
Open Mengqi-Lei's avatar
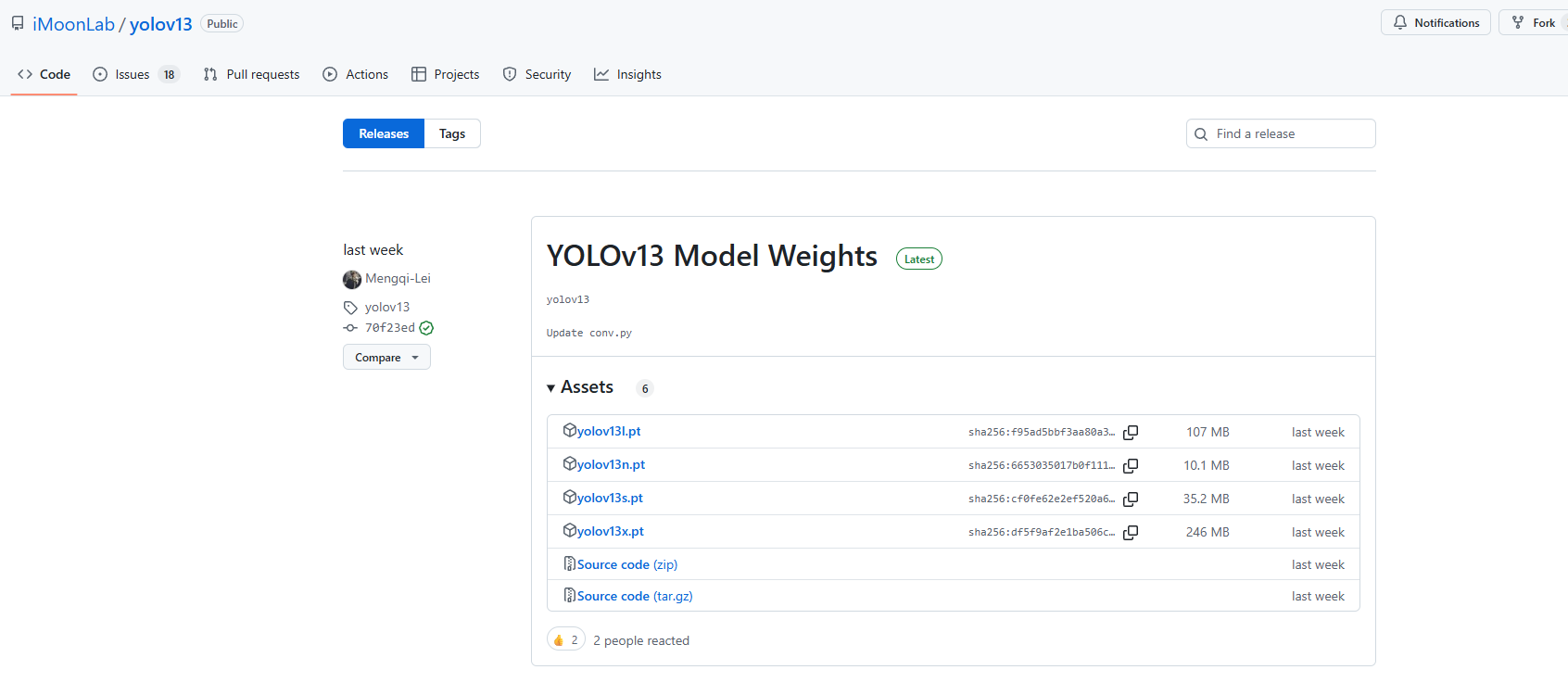click(352, 279)
